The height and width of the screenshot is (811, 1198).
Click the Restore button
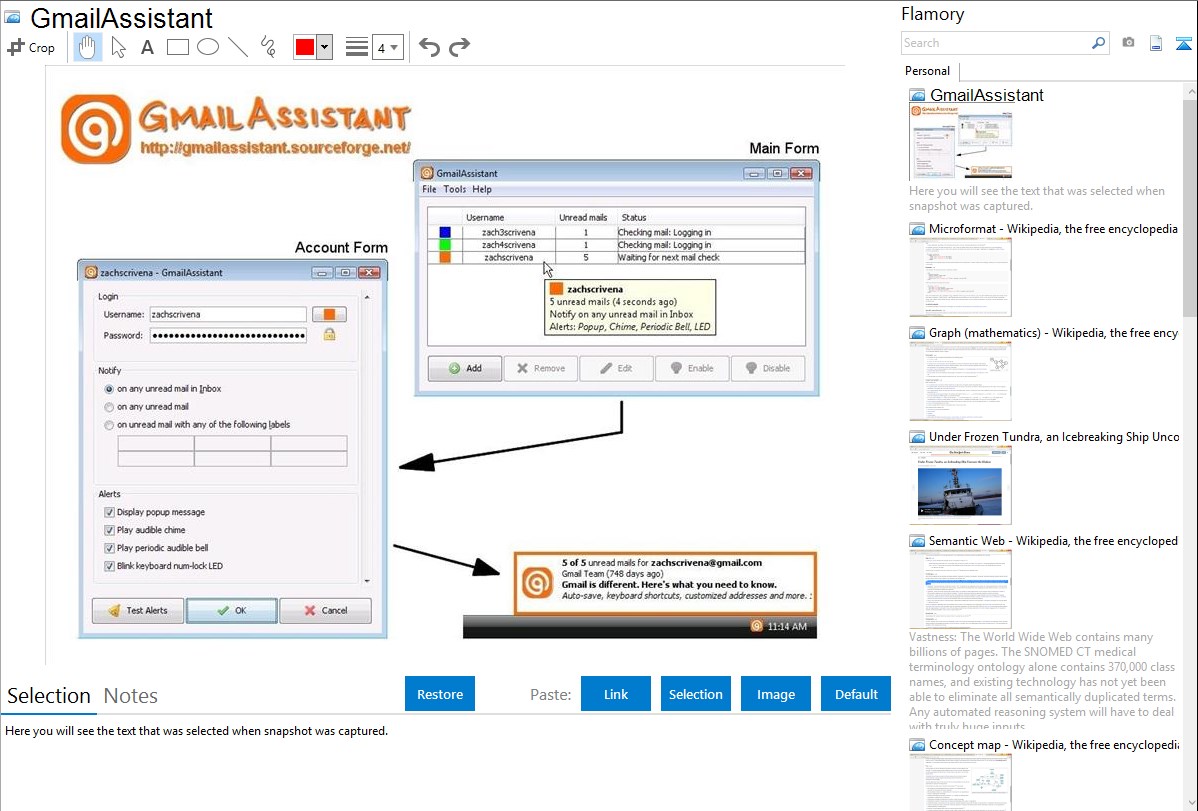click(440, 694)
